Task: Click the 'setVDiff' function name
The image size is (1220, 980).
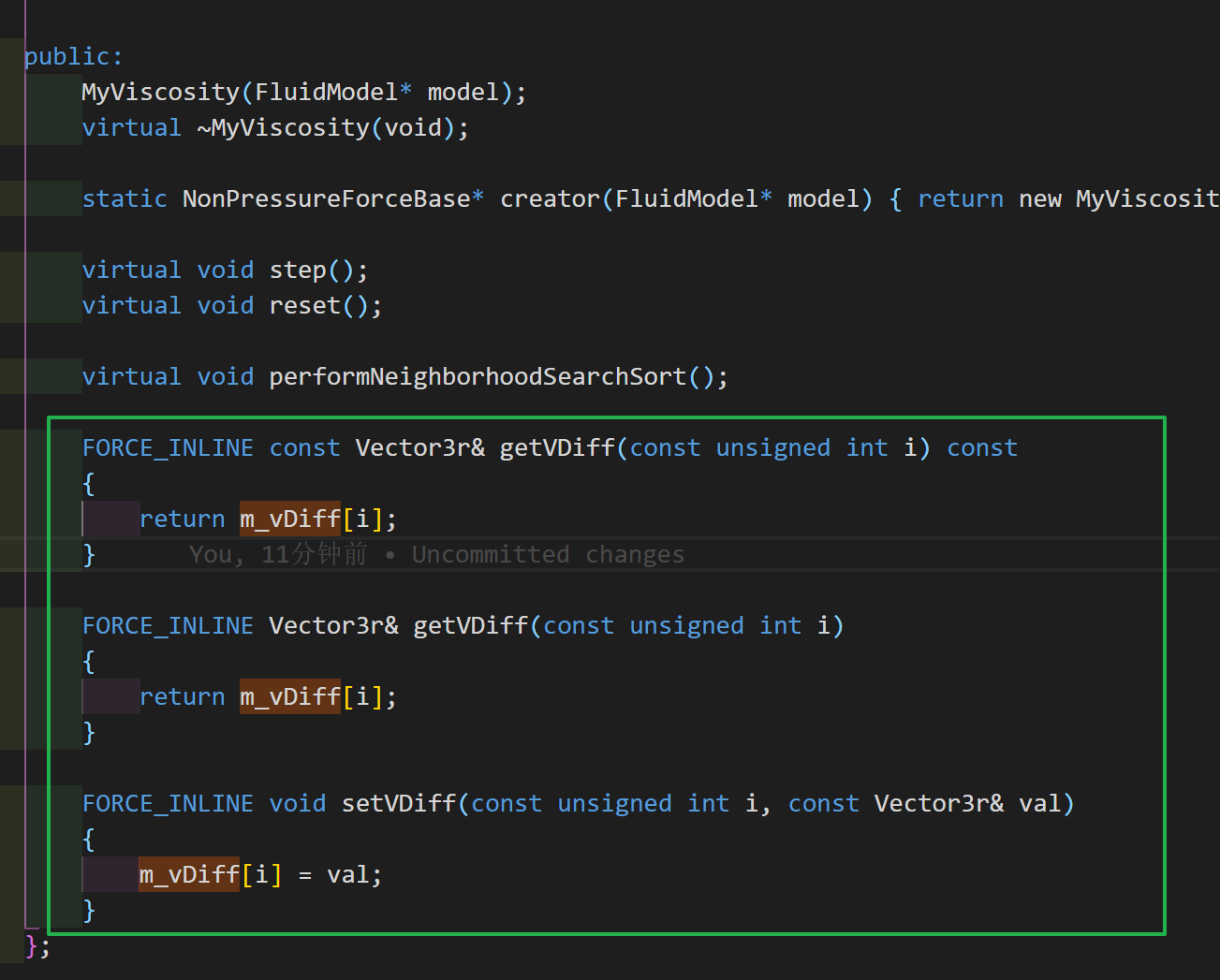Action: pos(399,803)
